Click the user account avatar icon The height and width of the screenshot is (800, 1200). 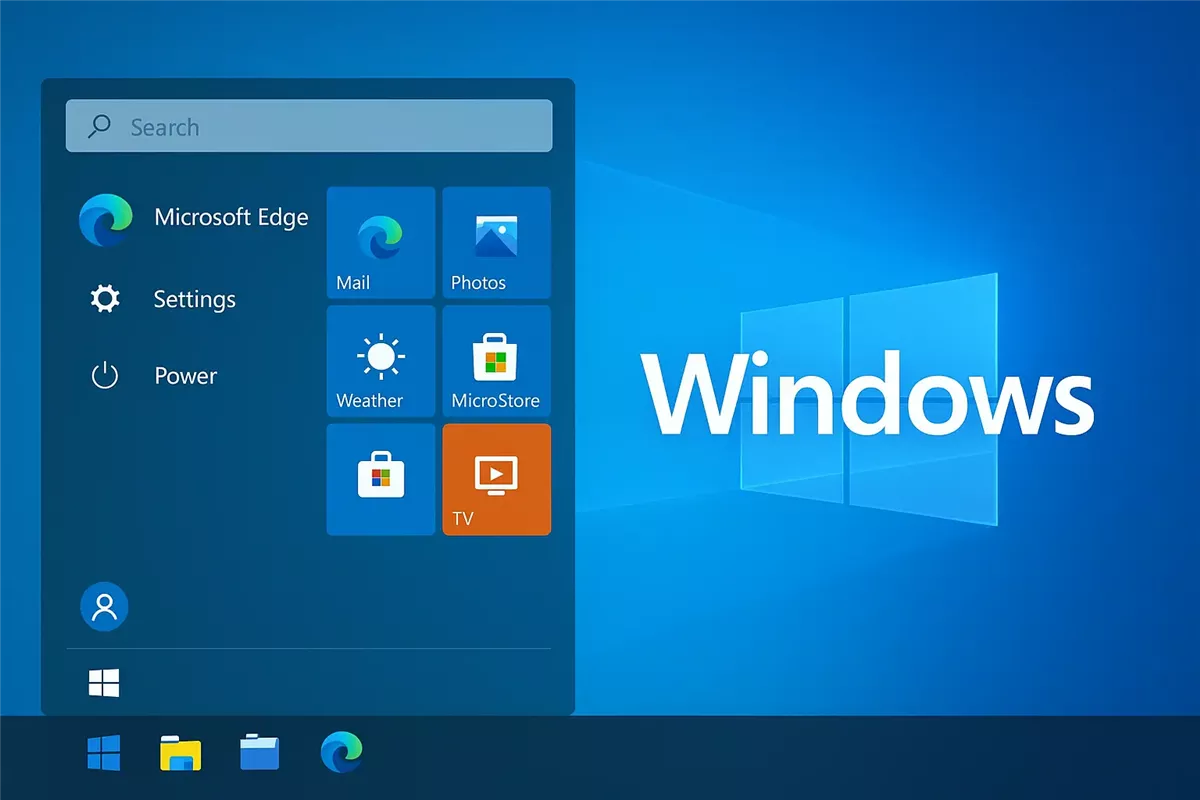pyautogui.click(x=104, y=606)
